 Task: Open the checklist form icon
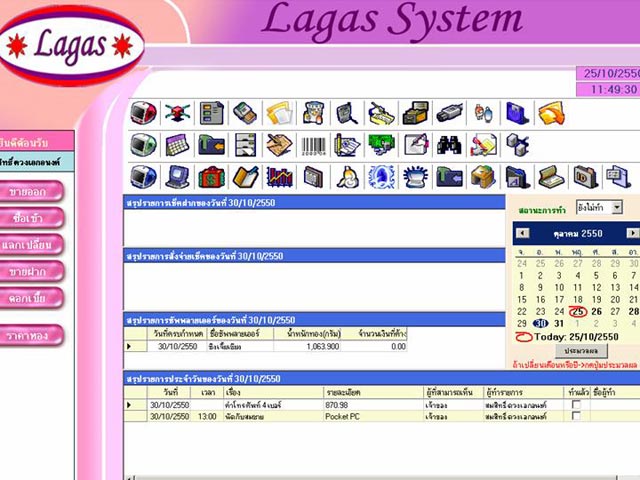click(211, 113)
